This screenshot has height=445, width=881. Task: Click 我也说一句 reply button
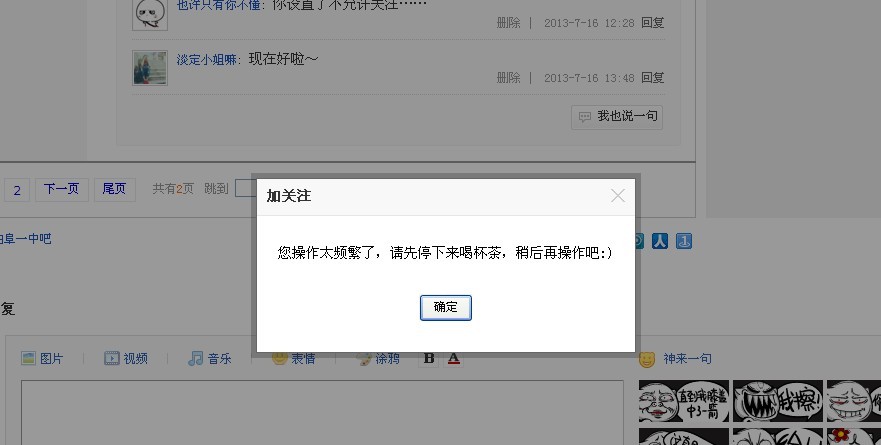[617, 117]
